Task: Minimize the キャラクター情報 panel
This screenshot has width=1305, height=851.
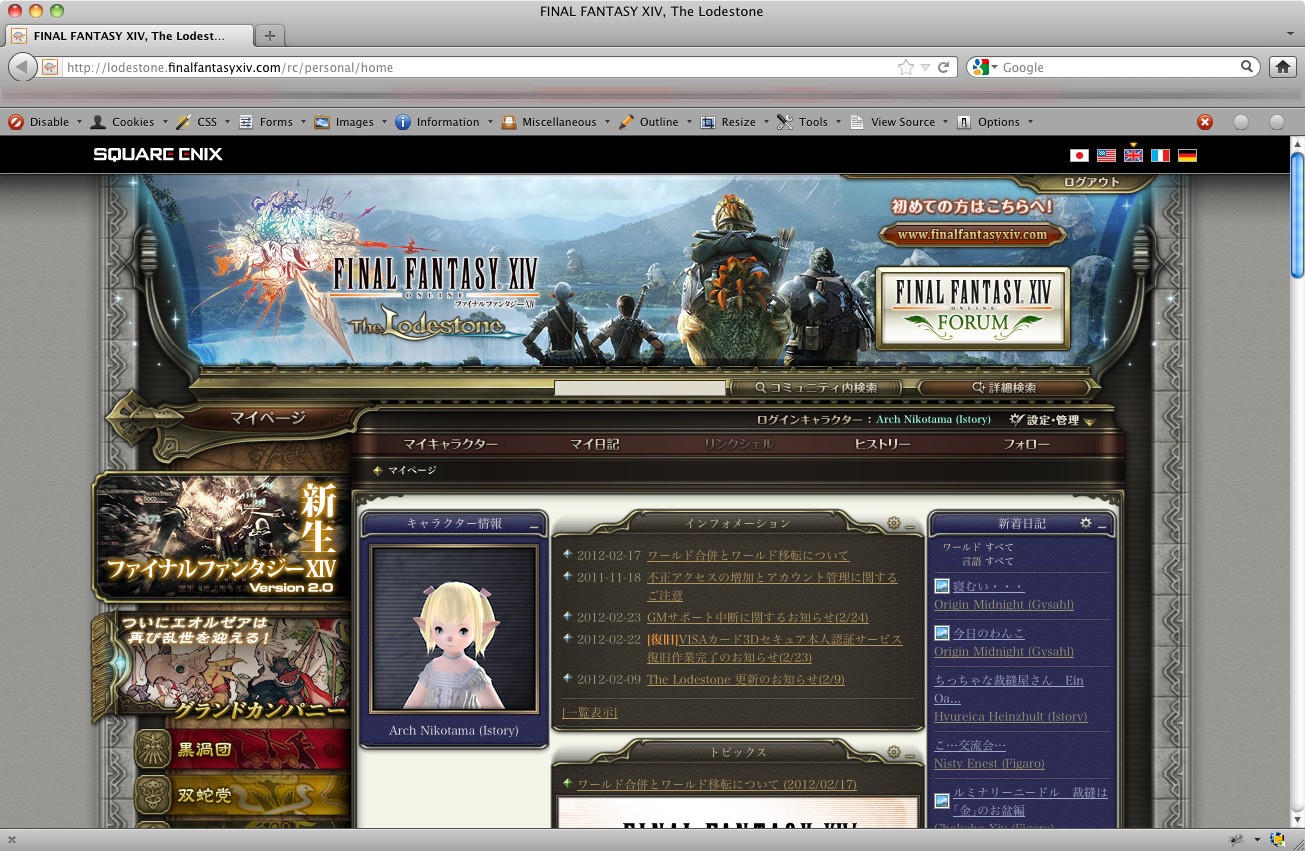Action: (534, 526)
